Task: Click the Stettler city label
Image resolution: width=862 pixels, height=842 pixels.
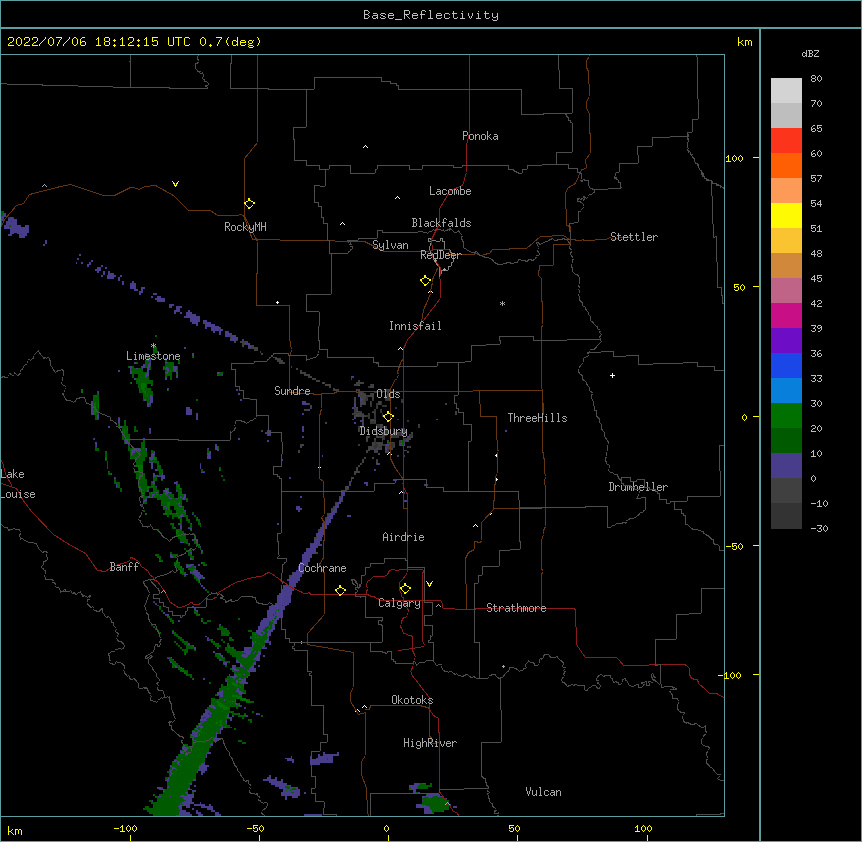Action: point(634,237)
